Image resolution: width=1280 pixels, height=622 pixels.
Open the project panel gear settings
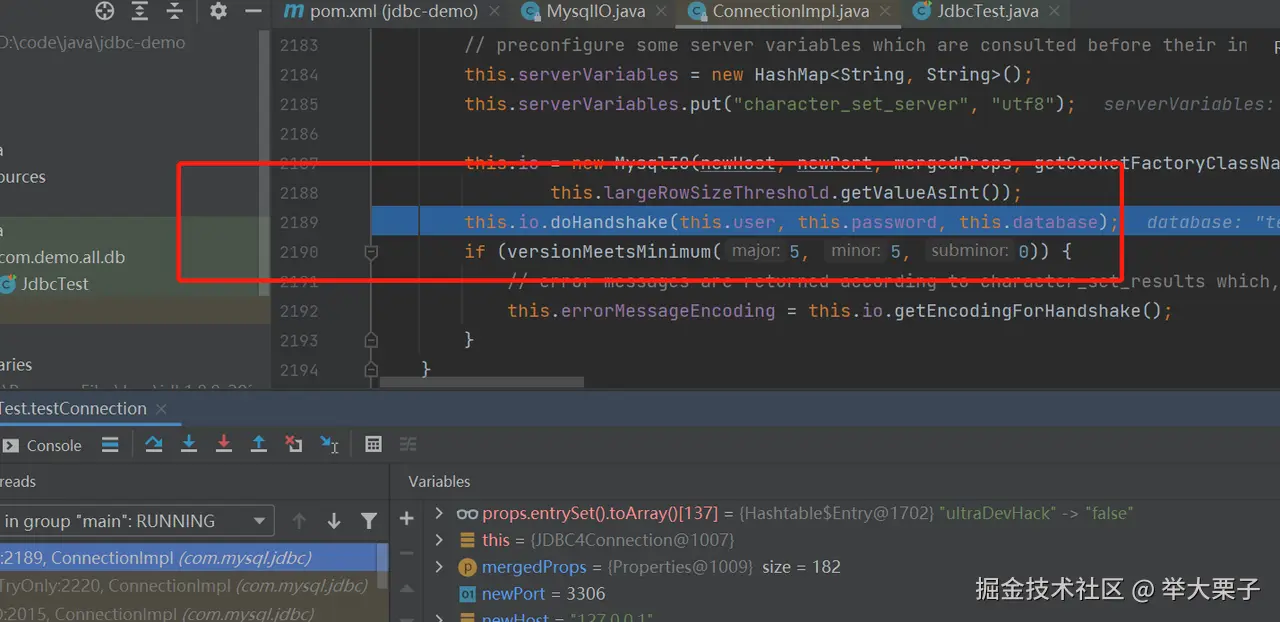coord(218,11)
